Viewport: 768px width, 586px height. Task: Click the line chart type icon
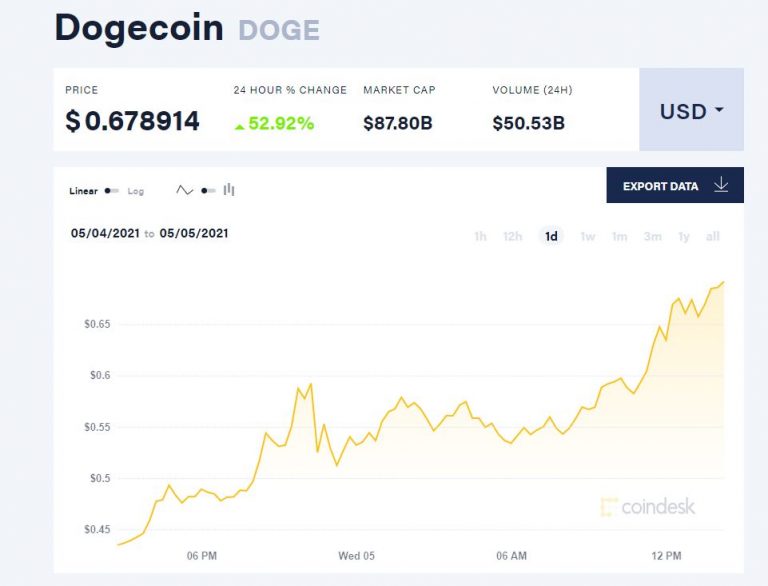[x=184, y=190]
